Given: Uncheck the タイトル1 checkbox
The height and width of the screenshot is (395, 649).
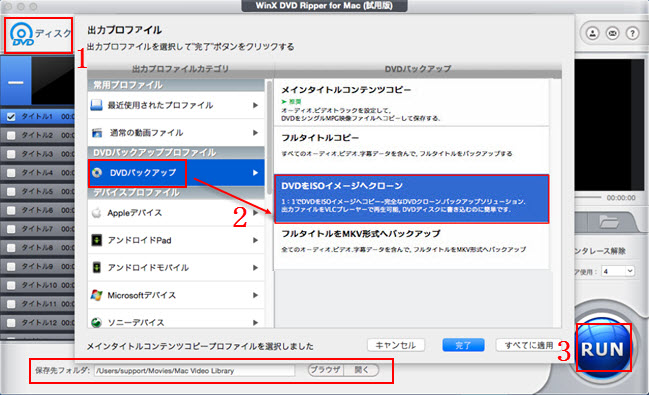Looking at the screenshot, I should pos(11,117).
